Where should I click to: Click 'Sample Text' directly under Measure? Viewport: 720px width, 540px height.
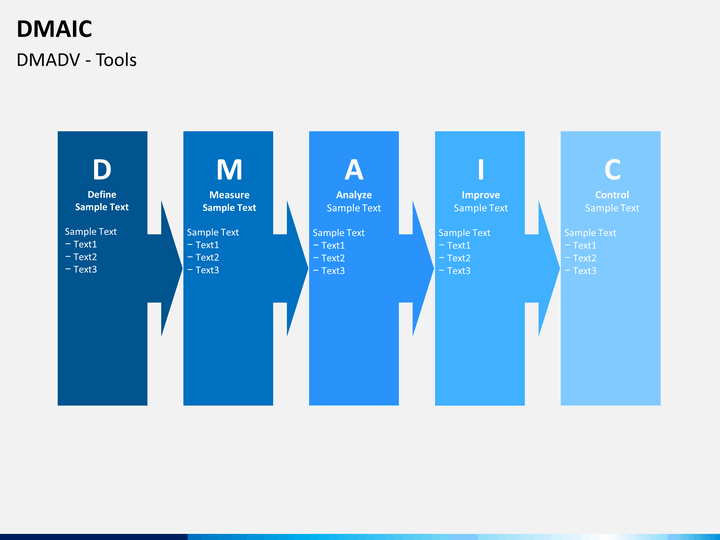click(229, 208)
